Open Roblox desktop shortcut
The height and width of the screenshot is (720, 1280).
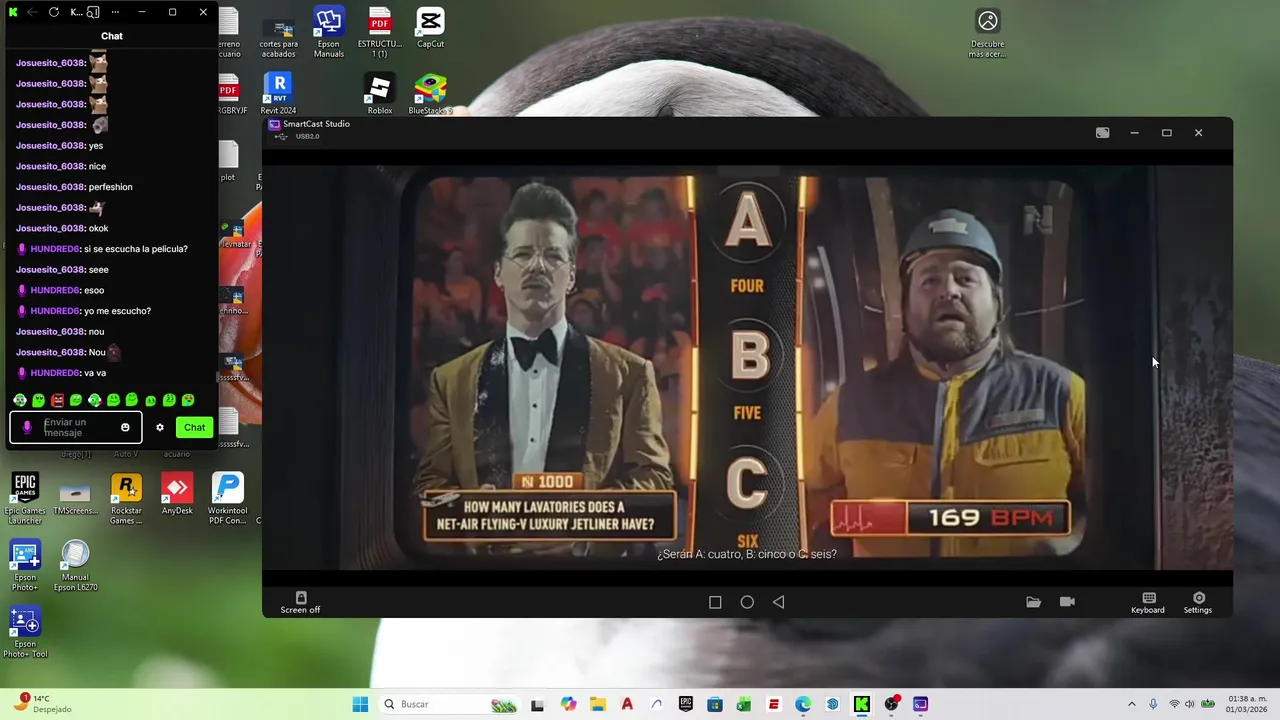coord(379,95)
